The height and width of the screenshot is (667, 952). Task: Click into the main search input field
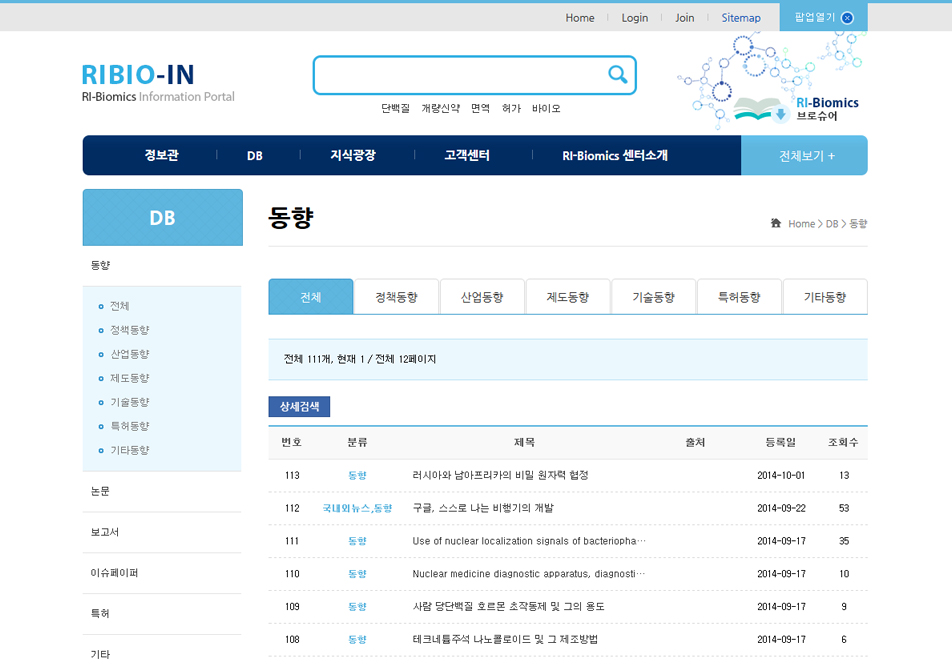[460, 75]
